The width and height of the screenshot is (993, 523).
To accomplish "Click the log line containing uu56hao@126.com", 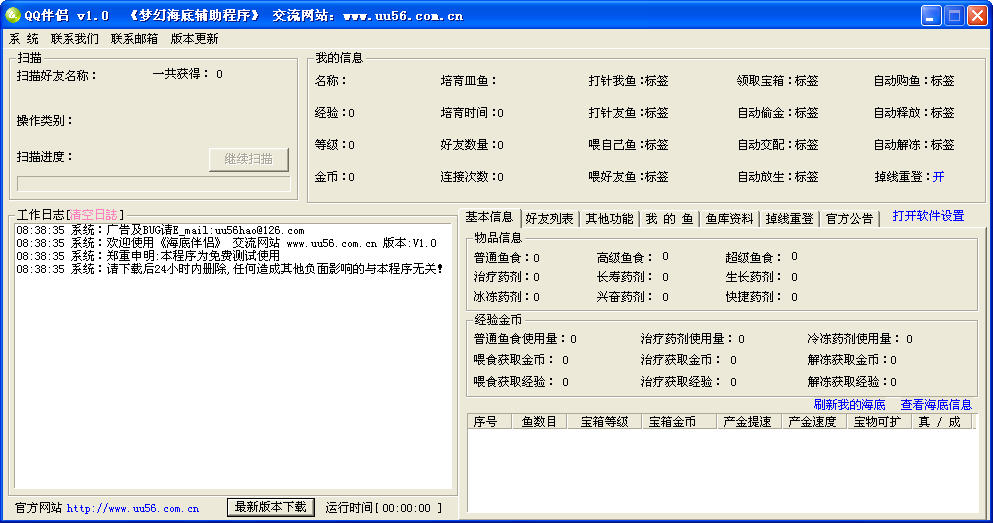I will point(160,230).
